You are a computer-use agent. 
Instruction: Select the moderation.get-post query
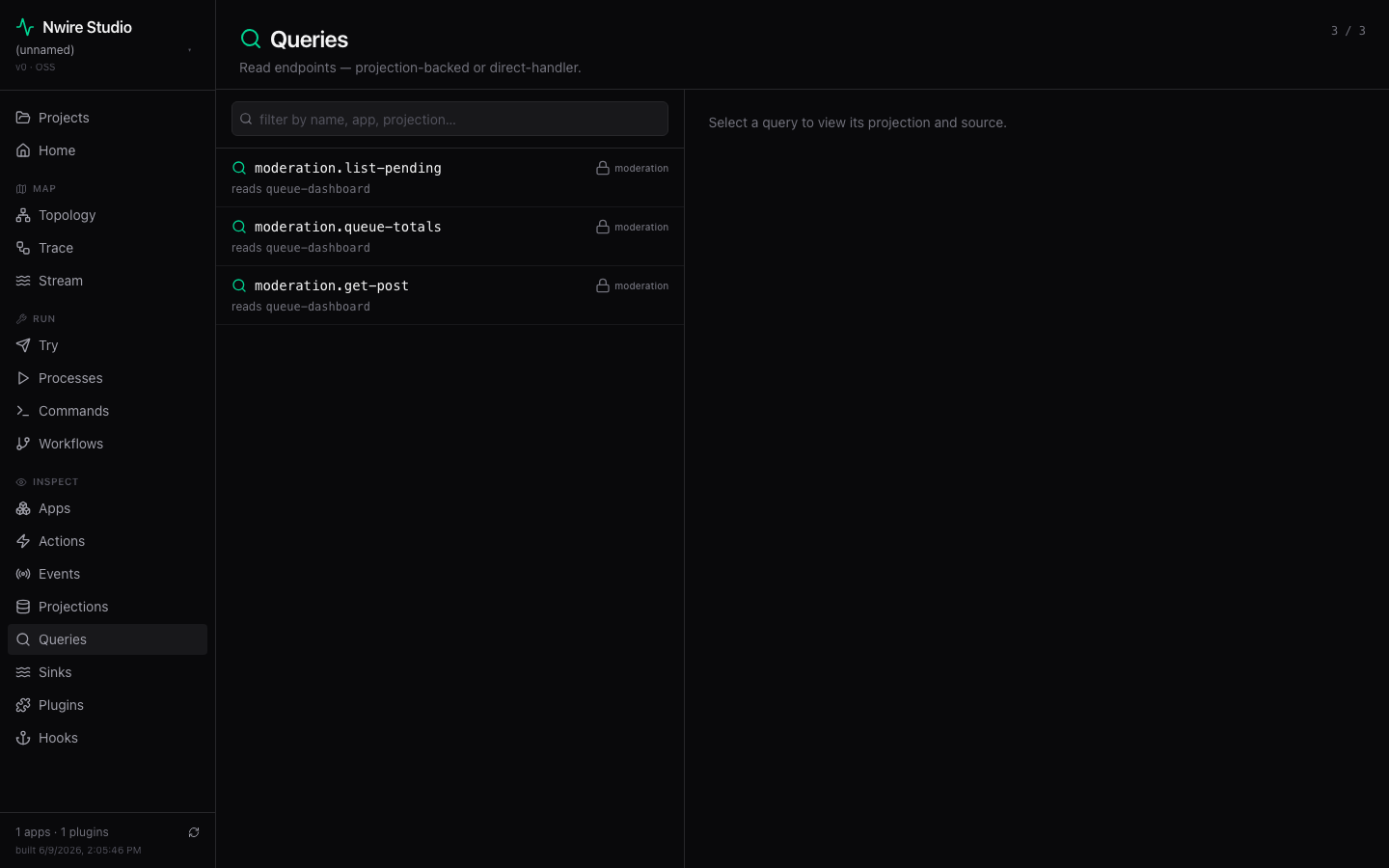449,295
